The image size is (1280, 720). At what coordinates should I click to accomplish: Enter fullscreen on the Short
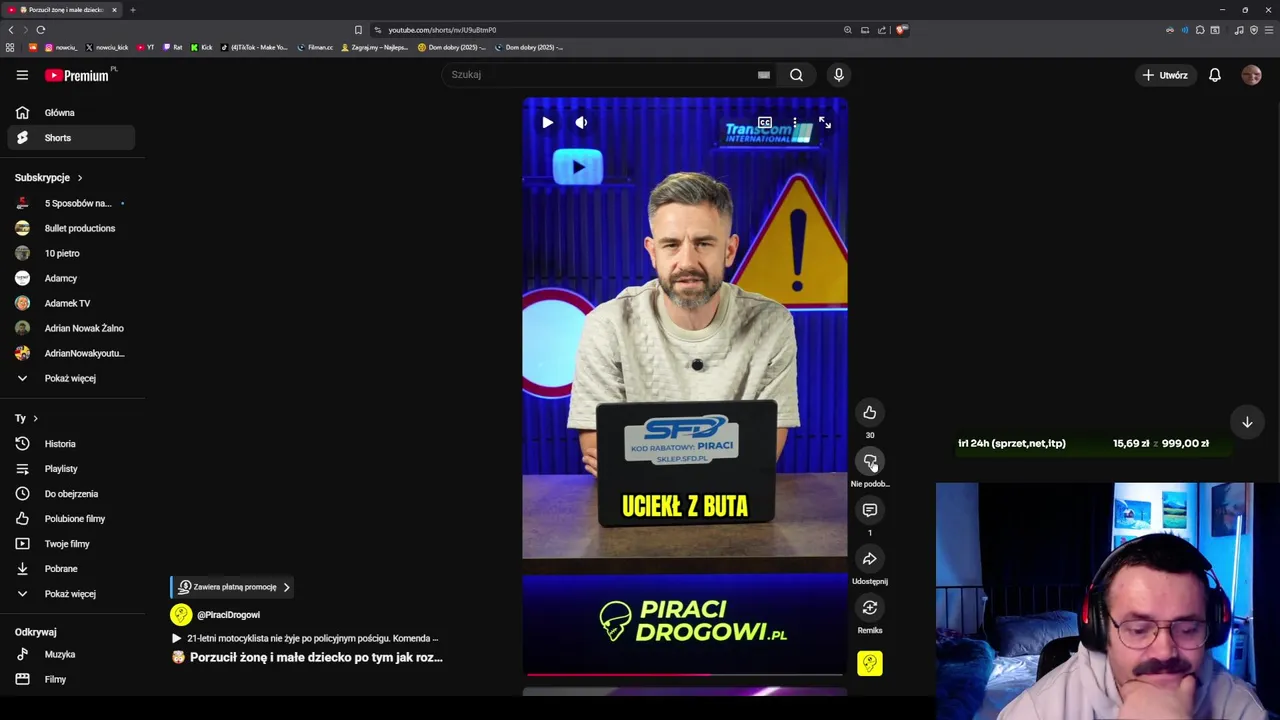(825, 123)
